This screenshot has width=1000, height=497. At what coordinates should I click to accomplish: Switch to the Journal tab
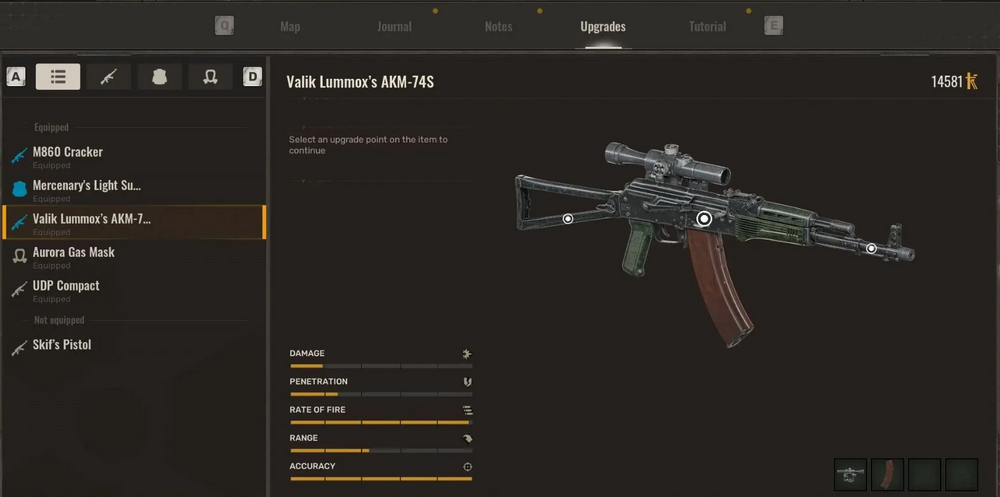pyautogui.click(x=394, y=27)
